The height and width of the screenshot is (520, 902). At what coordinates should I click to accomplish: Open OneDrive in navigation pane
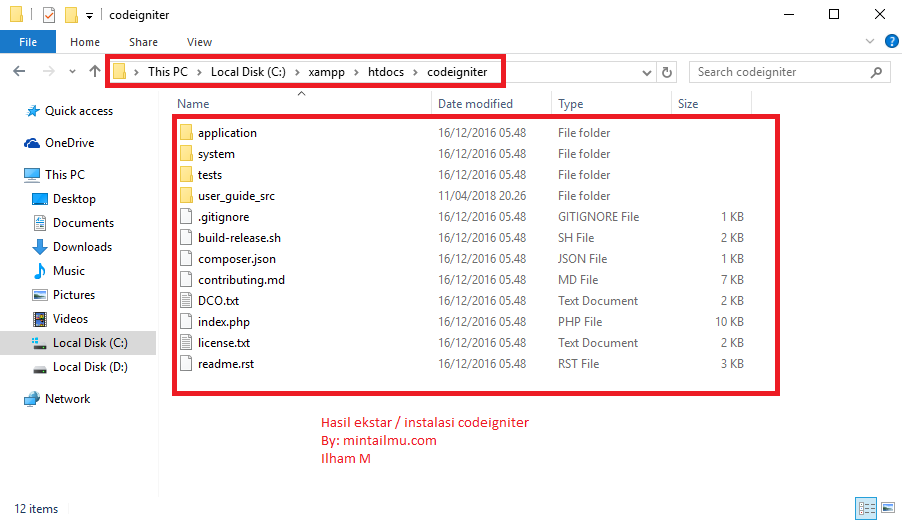(69, 143)
